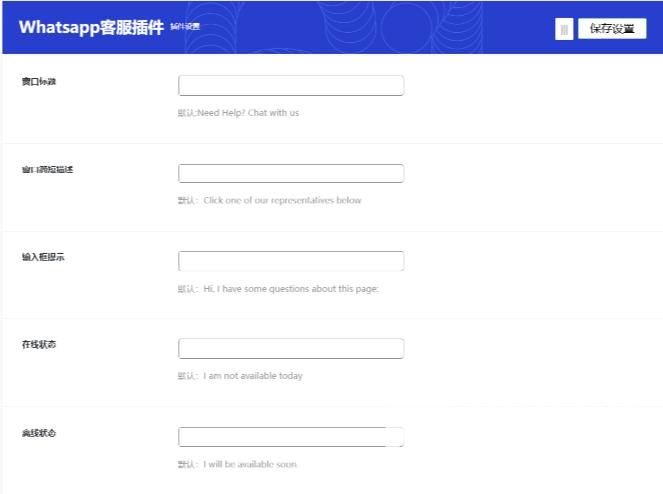This screenshot has height=494, width=663.
Task: Click the "I will be available soon" hint
Action: click(x=237, y=464)
